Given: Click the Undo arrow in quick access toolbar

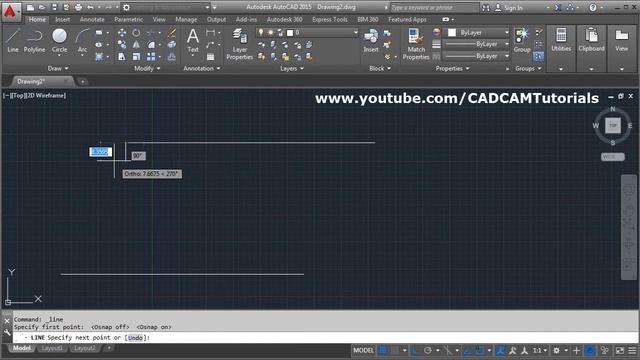Looking at the screenshot, I should 90,7.
